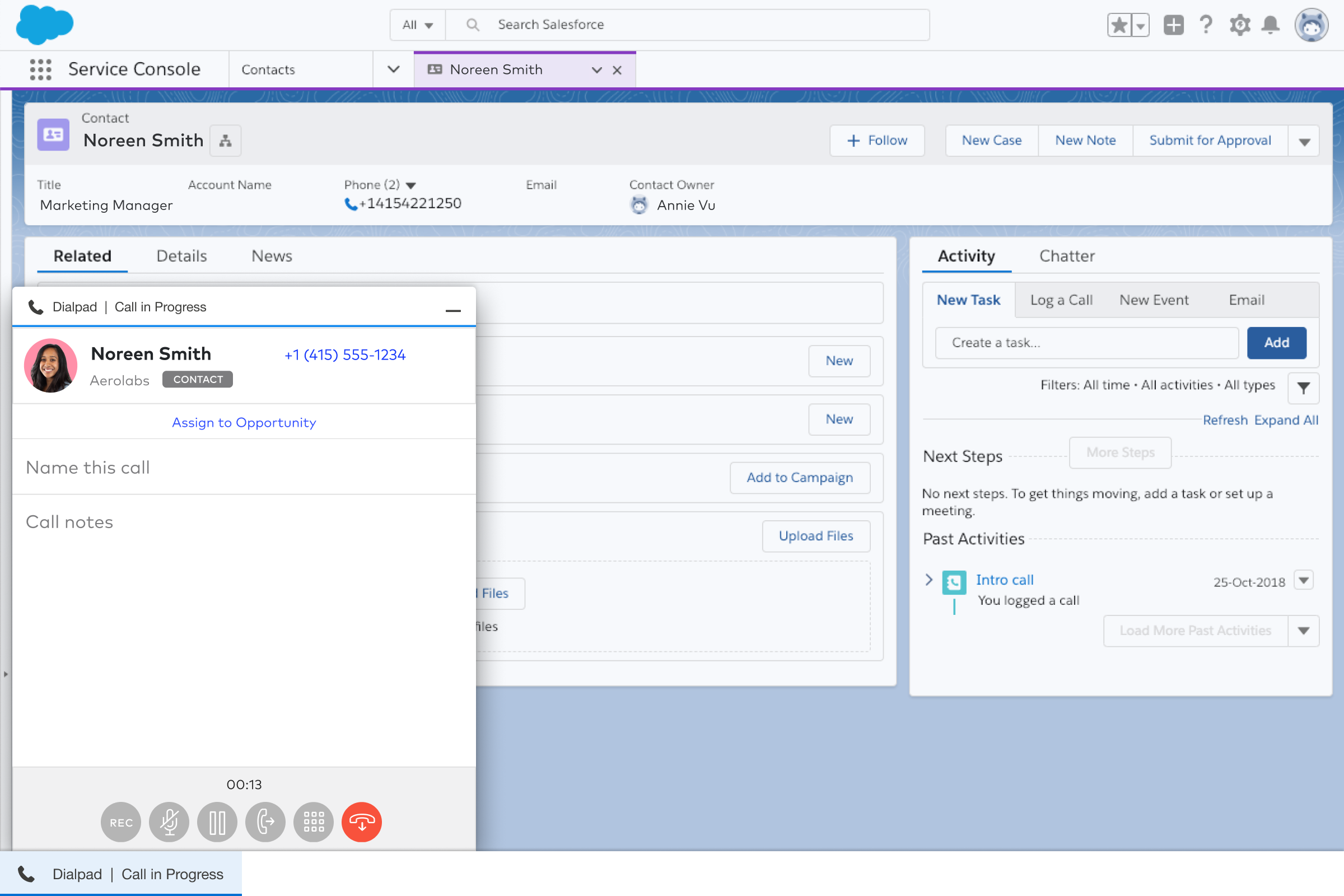This screenshot has width=1344, height=896.
Task: Minimize the Dialpad call panel
Action: coord(453,310)
